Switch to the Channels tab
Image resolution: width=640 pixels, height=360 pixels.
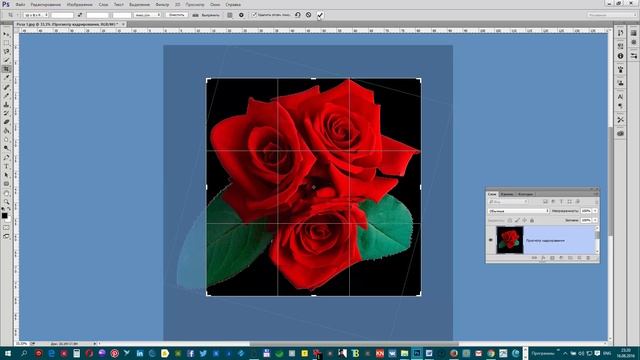tap(507, 194)
